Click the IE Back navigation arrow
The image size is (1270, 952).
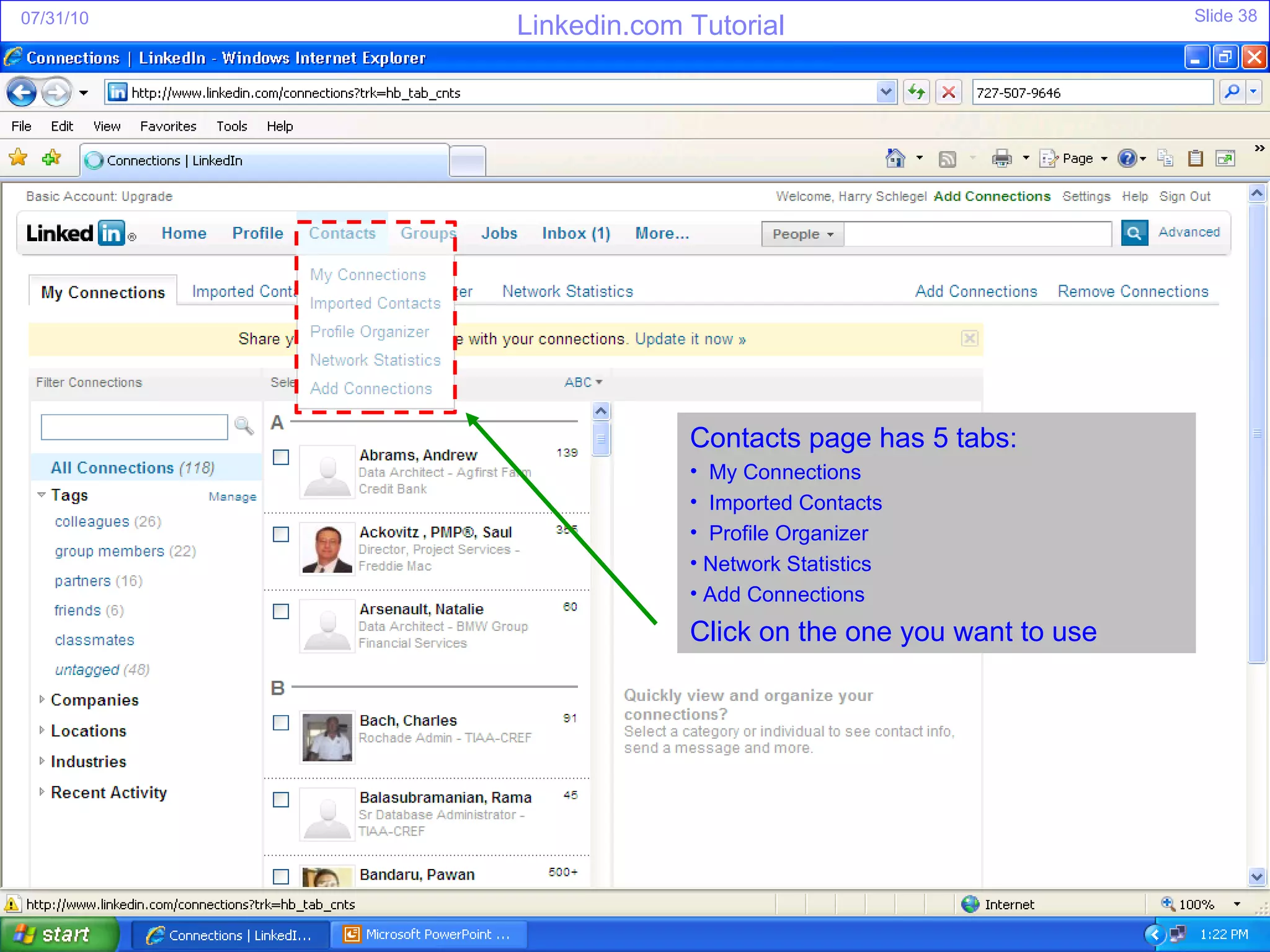(x=22, y=93)
